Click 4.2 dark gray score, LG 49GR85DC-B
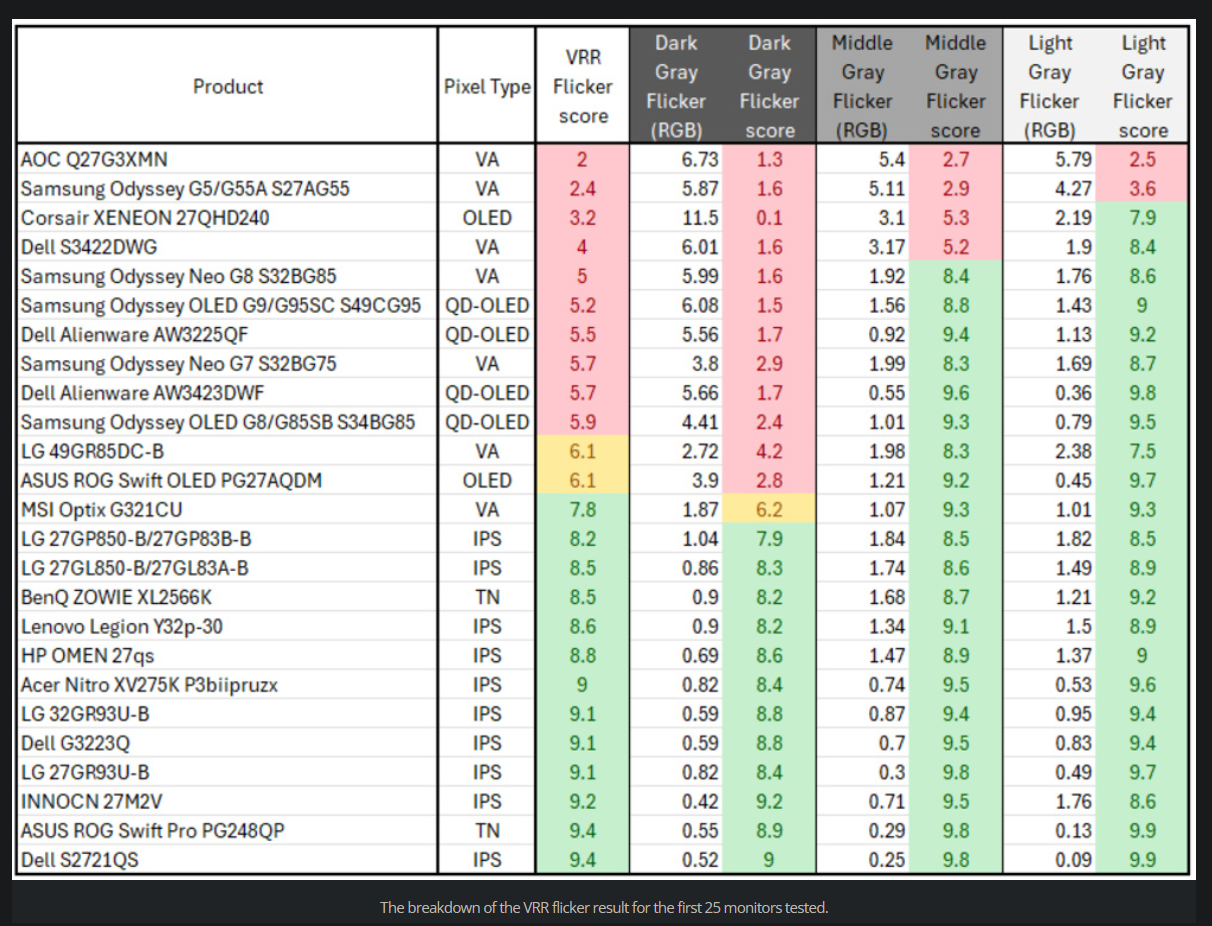1212x926 pixels. click(769, 451)
